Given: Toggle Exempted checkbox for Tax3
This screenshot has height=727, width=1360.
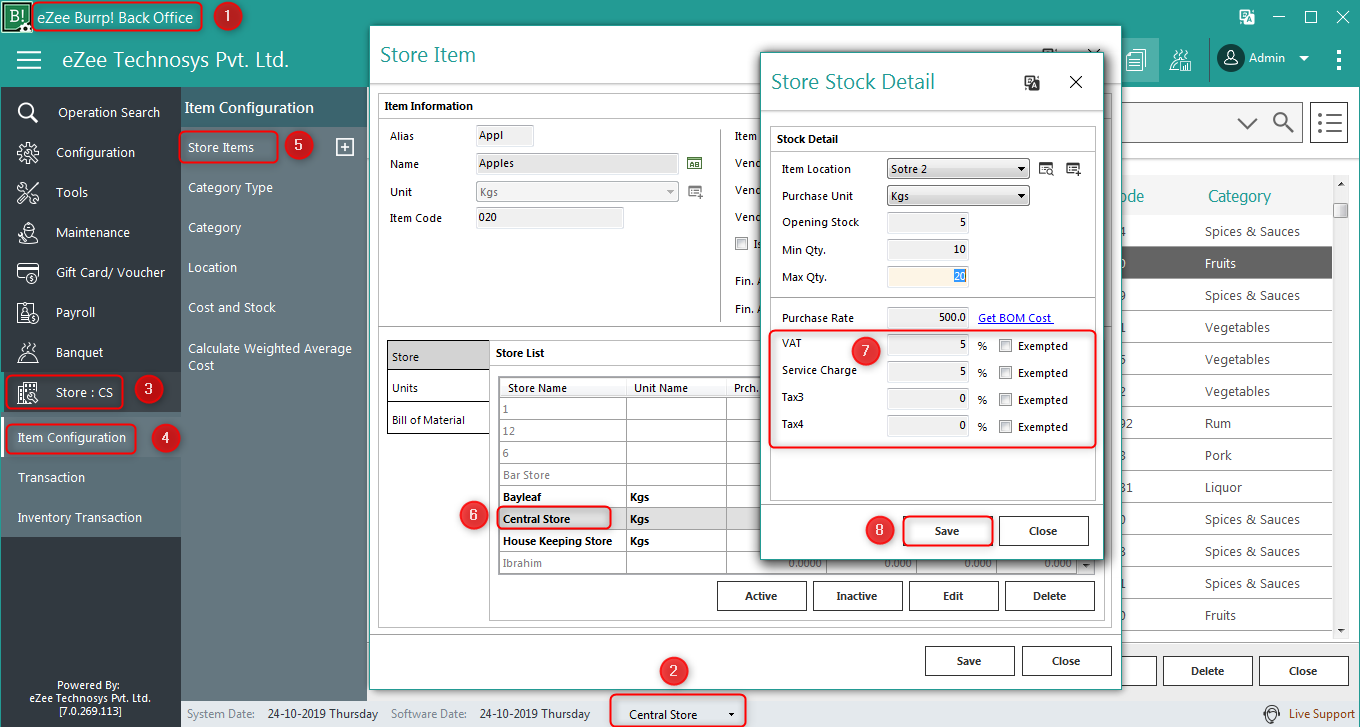Looking at the screenshot, I should coord(1006,400).
